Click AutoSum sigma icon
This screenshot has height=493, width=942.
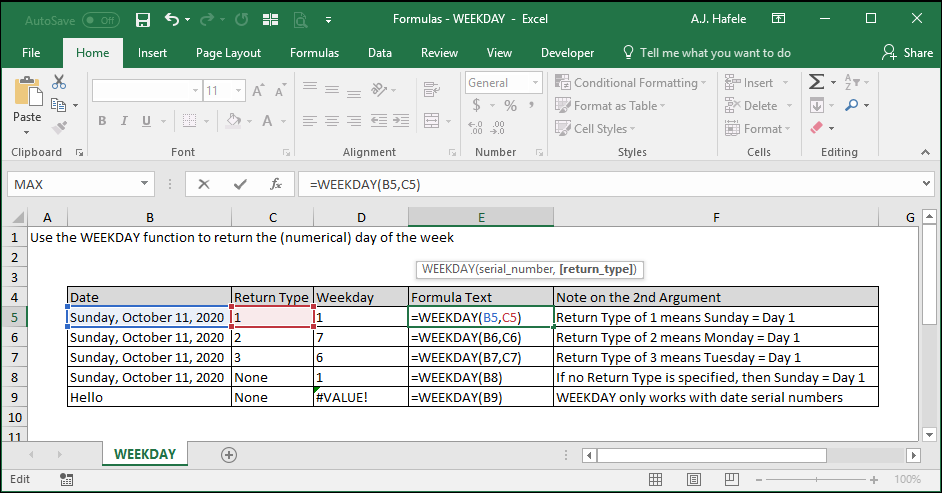[816, 82]
